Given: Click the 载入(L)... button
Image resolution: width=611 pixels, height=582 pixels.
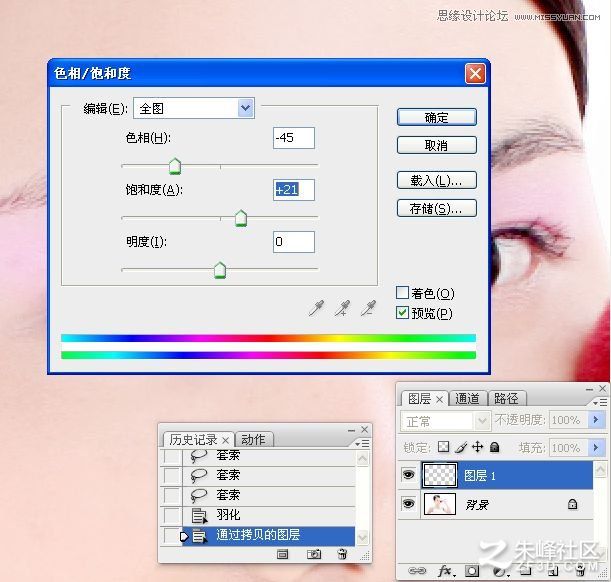Looking at the screenshot, I should click(436, 180).
